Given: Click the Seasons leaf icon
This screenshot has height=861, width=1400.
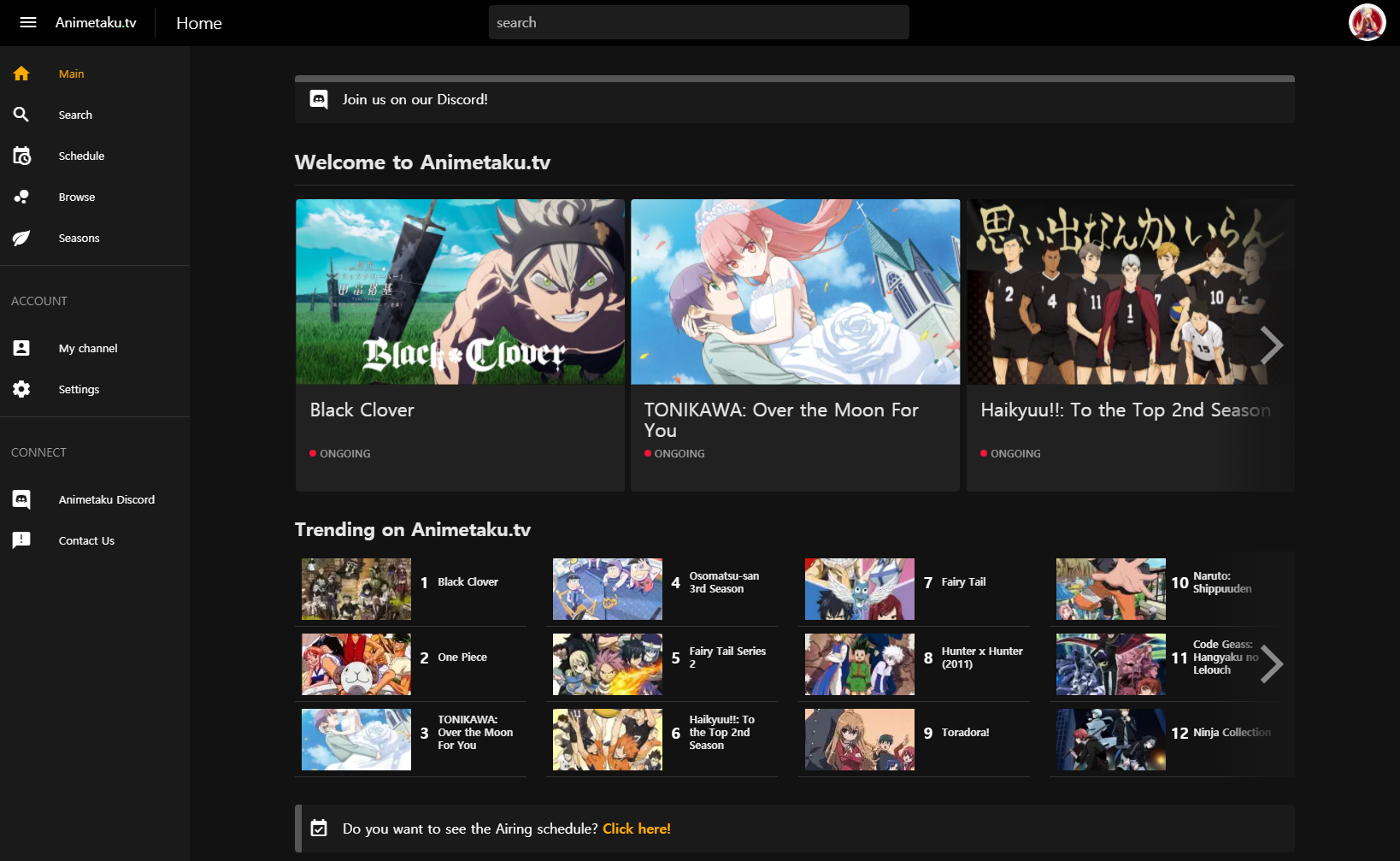Looking at the screenshot, I should [21, 238].
